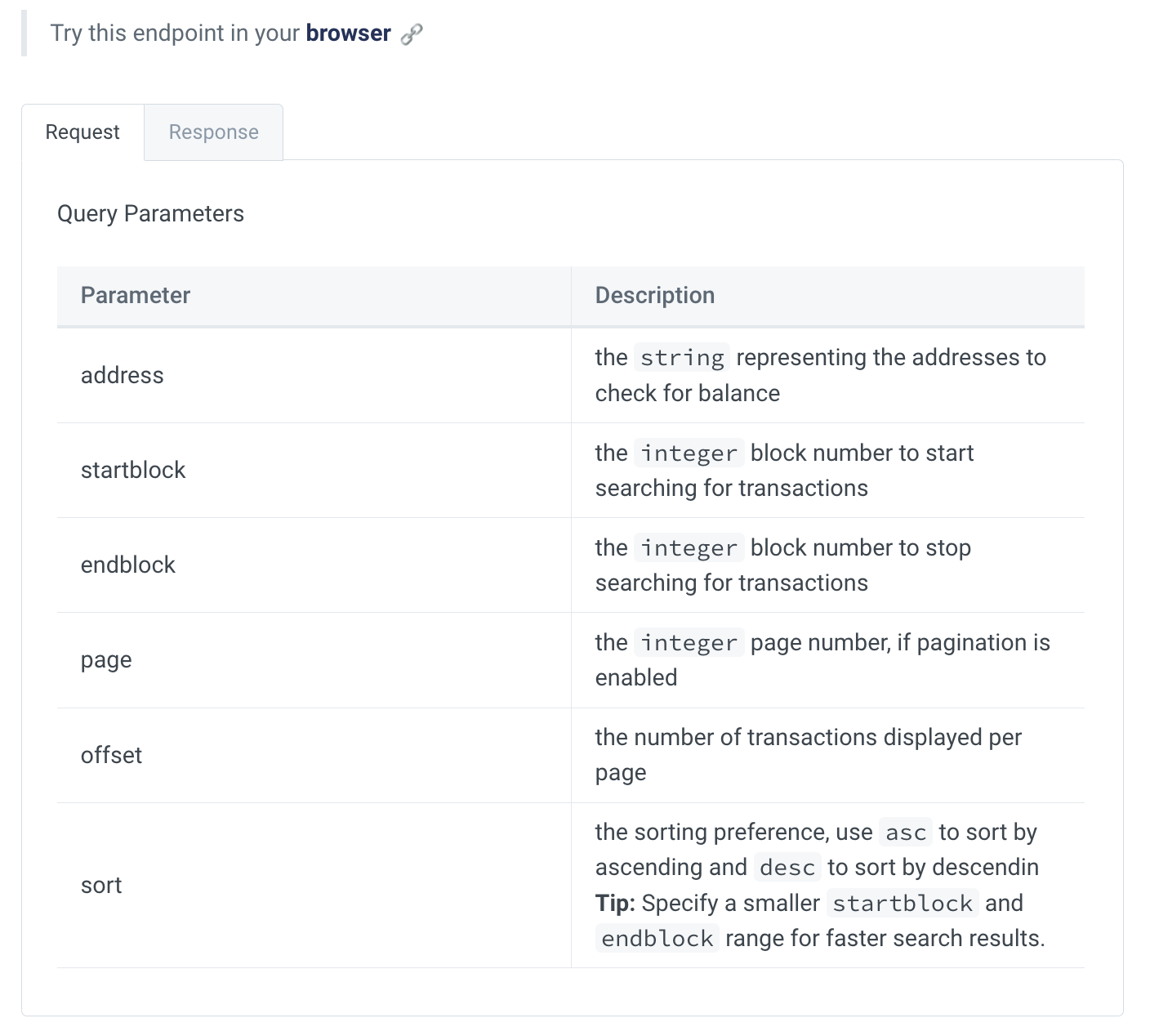Click the desc code tag

(x=787, y=868)
